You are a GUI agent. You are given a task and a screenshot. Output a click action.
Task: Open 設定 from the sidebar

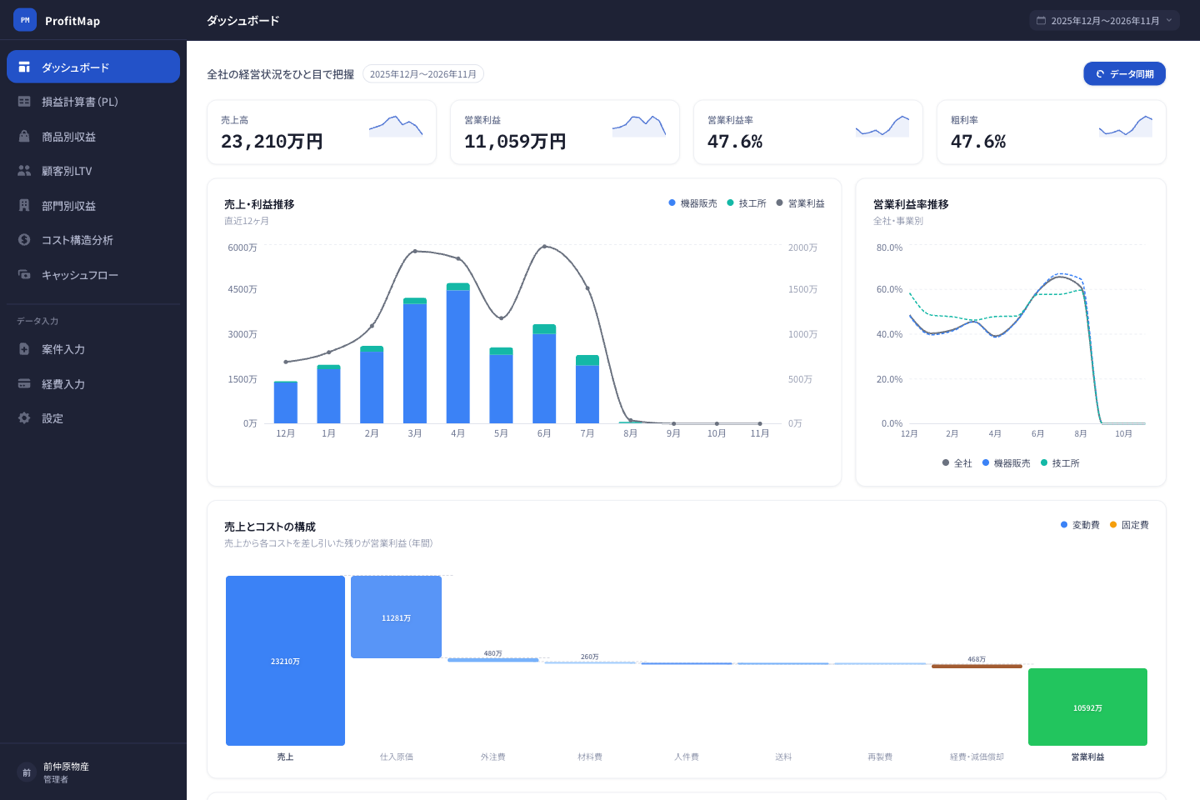[93, 418]
